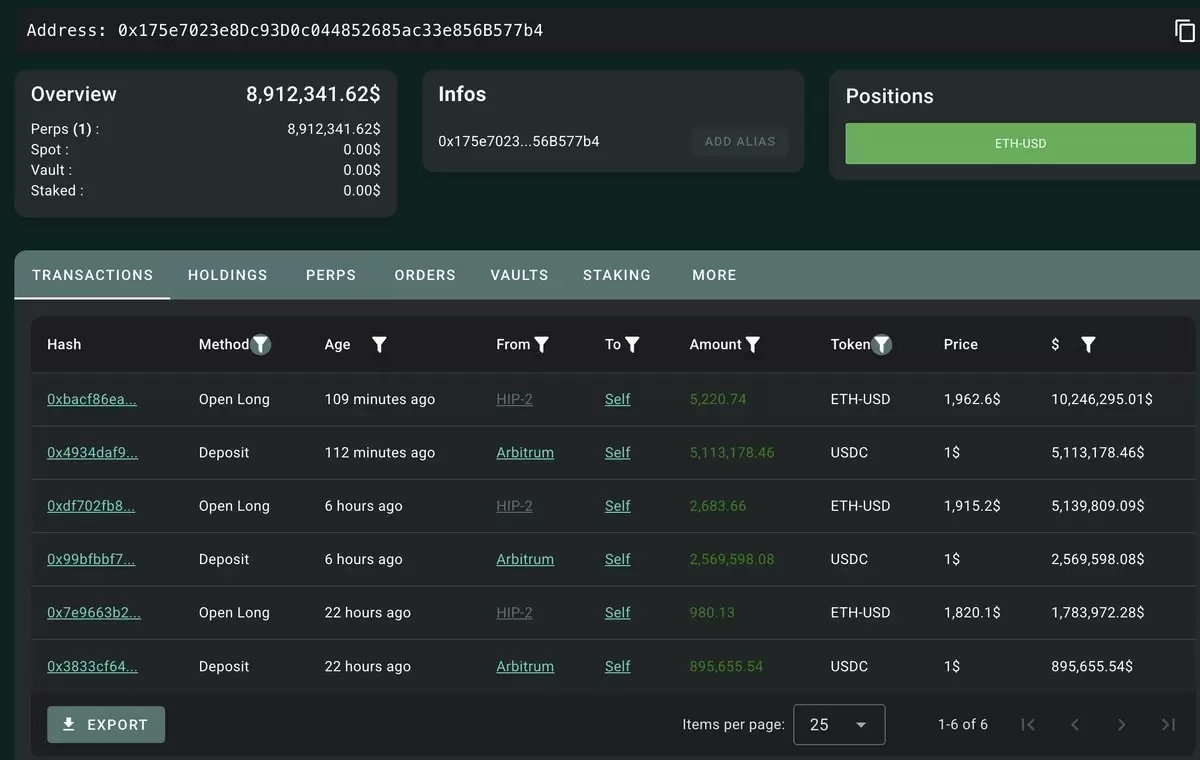
Task: Open the dollar value column filter icon
Action: pyautogui.click(x=1089, y=344)
